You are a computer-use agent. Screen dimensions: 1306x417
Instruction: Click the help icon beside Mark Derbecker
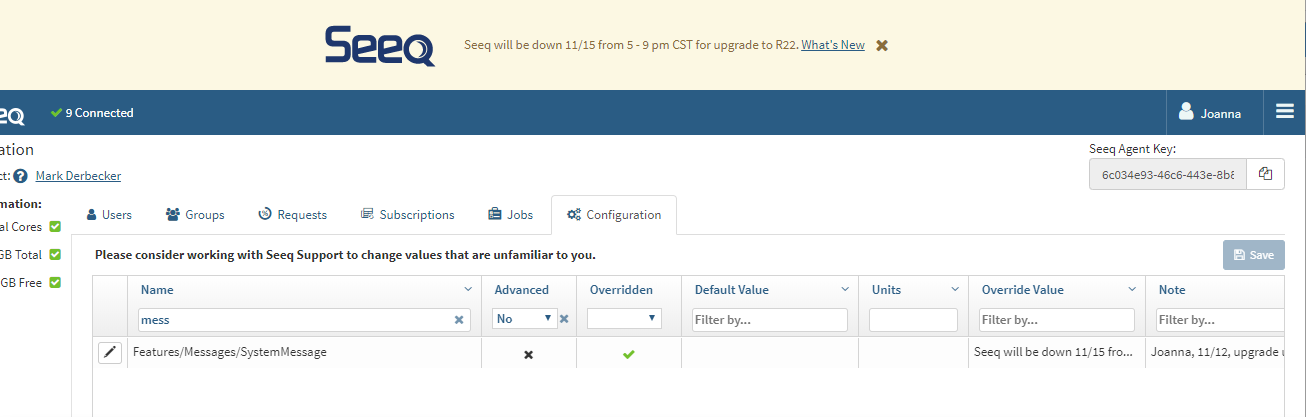20,176
